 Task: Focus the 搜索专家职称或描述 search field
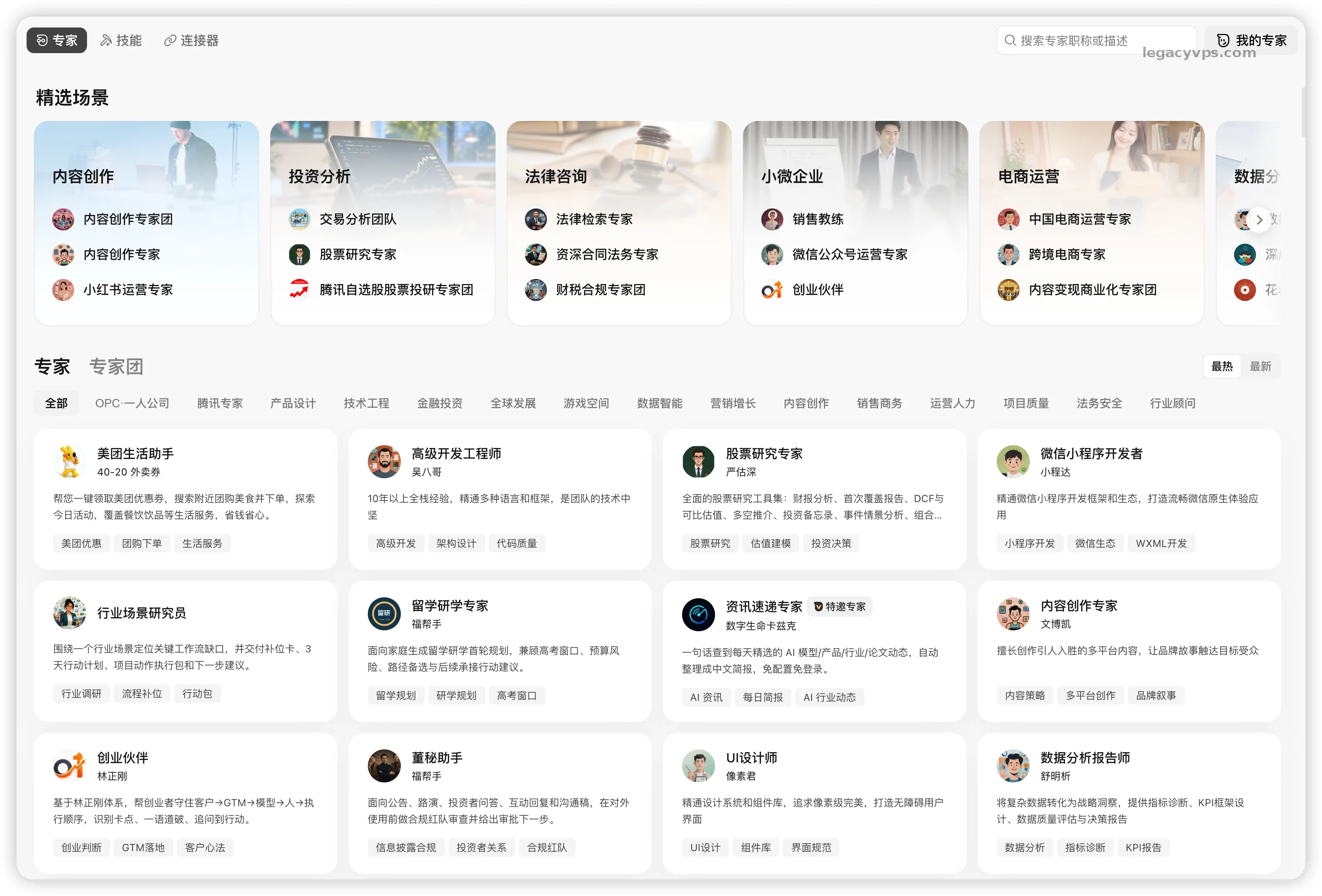tap(1096, 40)
